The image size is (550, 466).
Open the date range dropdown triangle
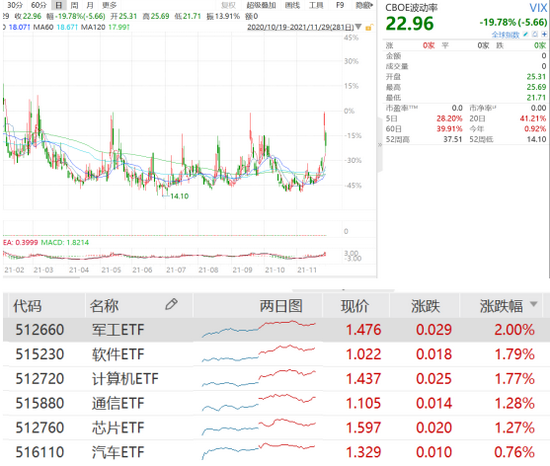(x=358, y=27)
